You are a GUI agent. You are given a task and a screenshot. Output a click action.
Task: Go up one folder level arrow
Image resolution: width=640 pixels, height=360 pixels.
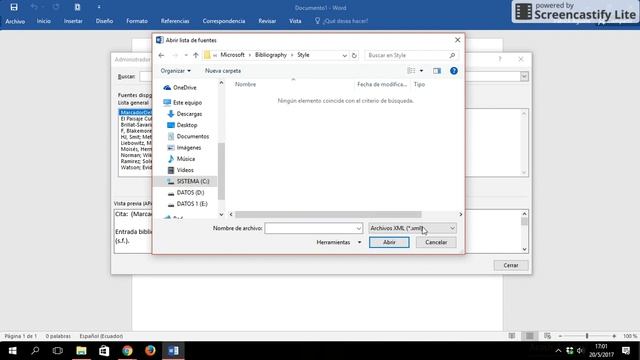[196, 55]
